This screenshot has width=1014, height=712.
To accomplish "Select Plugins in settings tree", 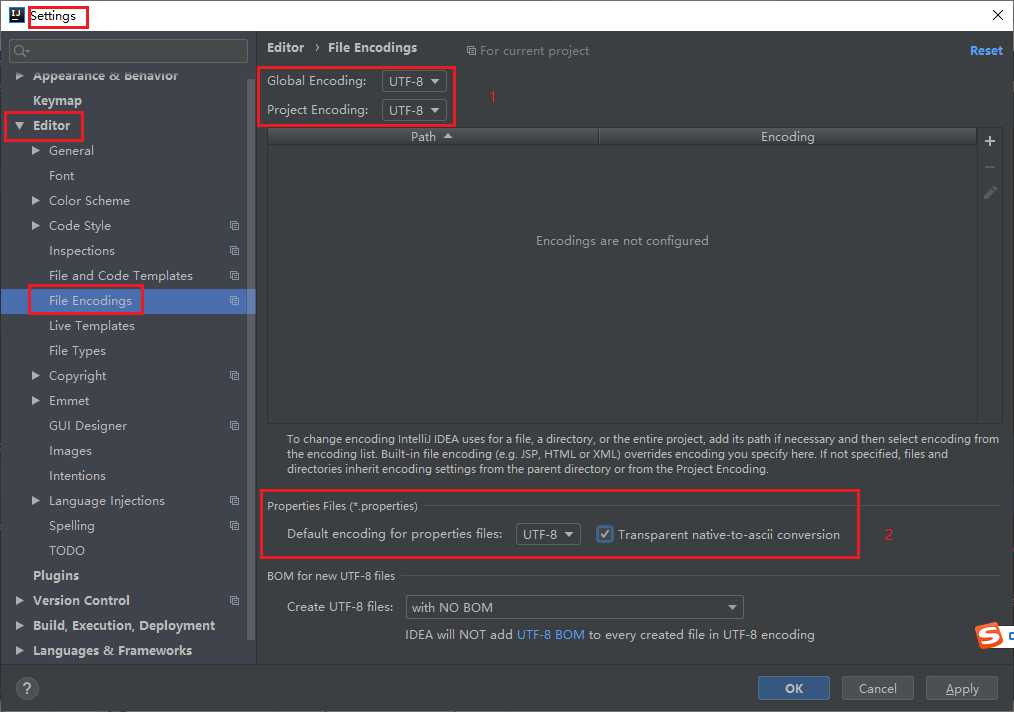I will click(56, 576).
